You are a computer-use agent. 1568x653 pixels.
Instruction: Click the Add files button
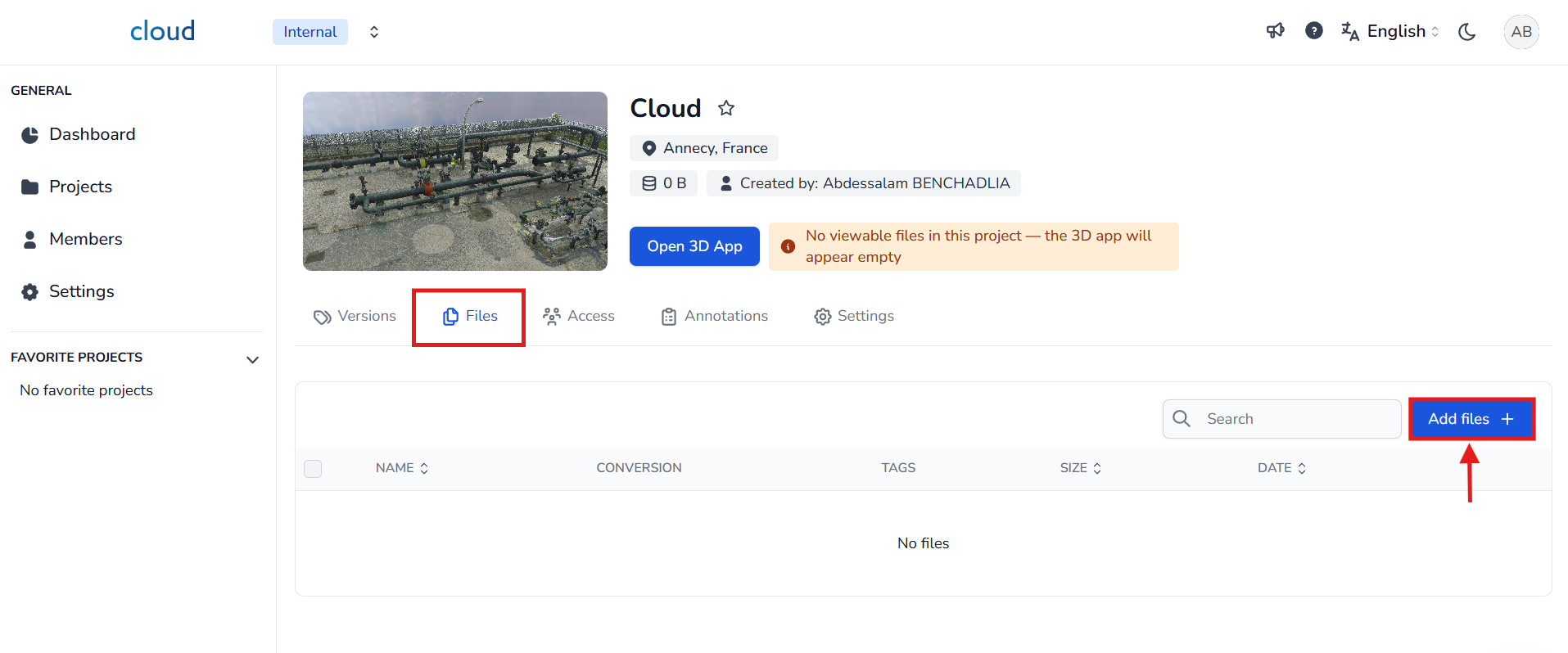[1471, 419]
